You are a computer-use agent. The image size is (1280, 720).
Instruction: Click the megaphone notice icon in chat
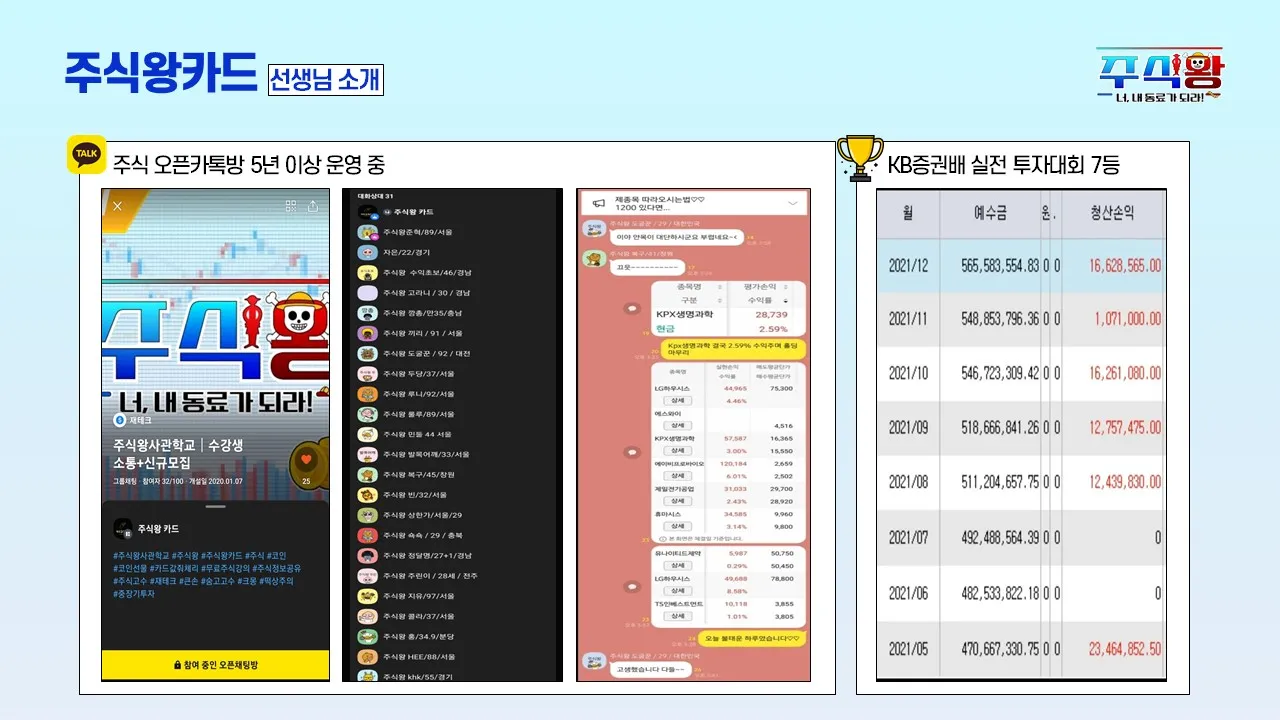(598, 203)
